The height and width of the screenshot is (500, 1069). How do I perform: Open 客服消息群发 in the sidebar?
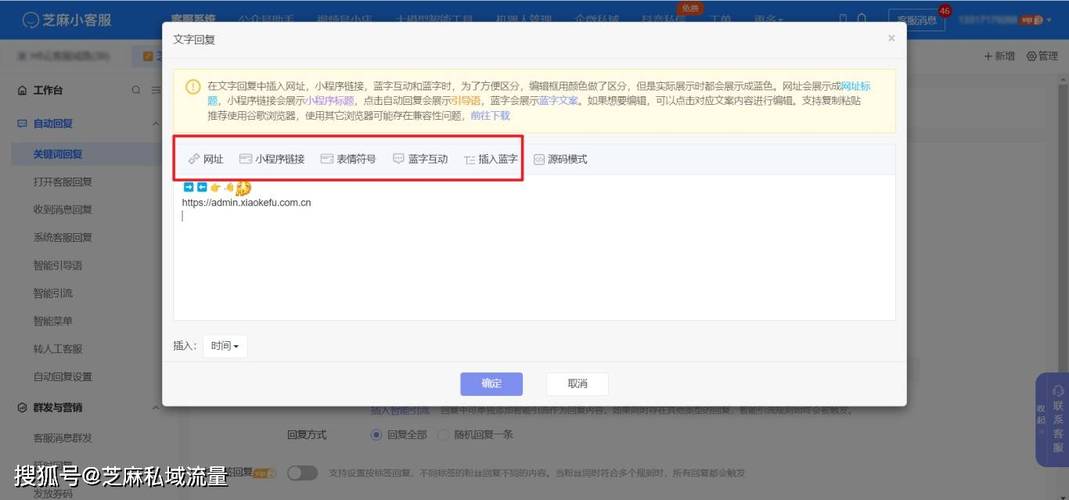pos(63,437)
